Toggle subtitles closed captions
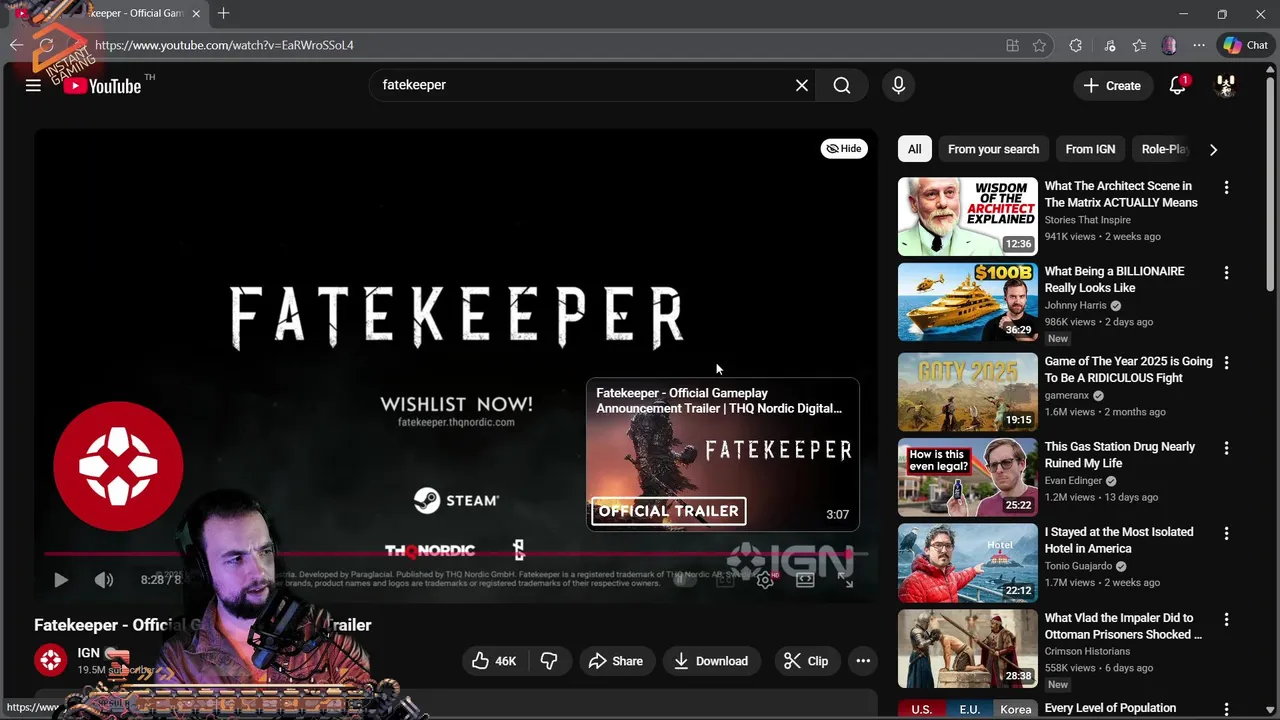This screenshot has height=720, width=1280. [x=725, y=580]
